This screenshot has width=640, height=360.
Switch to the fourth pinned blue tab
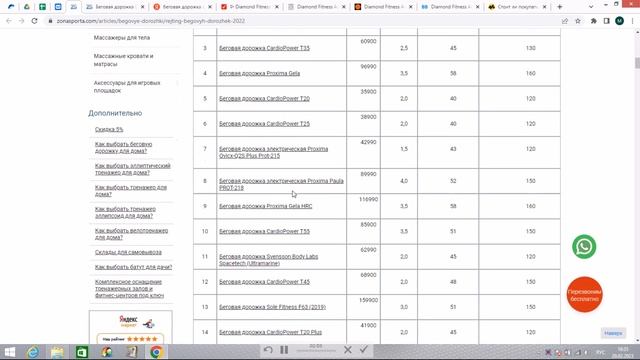(x=58, y=7)
